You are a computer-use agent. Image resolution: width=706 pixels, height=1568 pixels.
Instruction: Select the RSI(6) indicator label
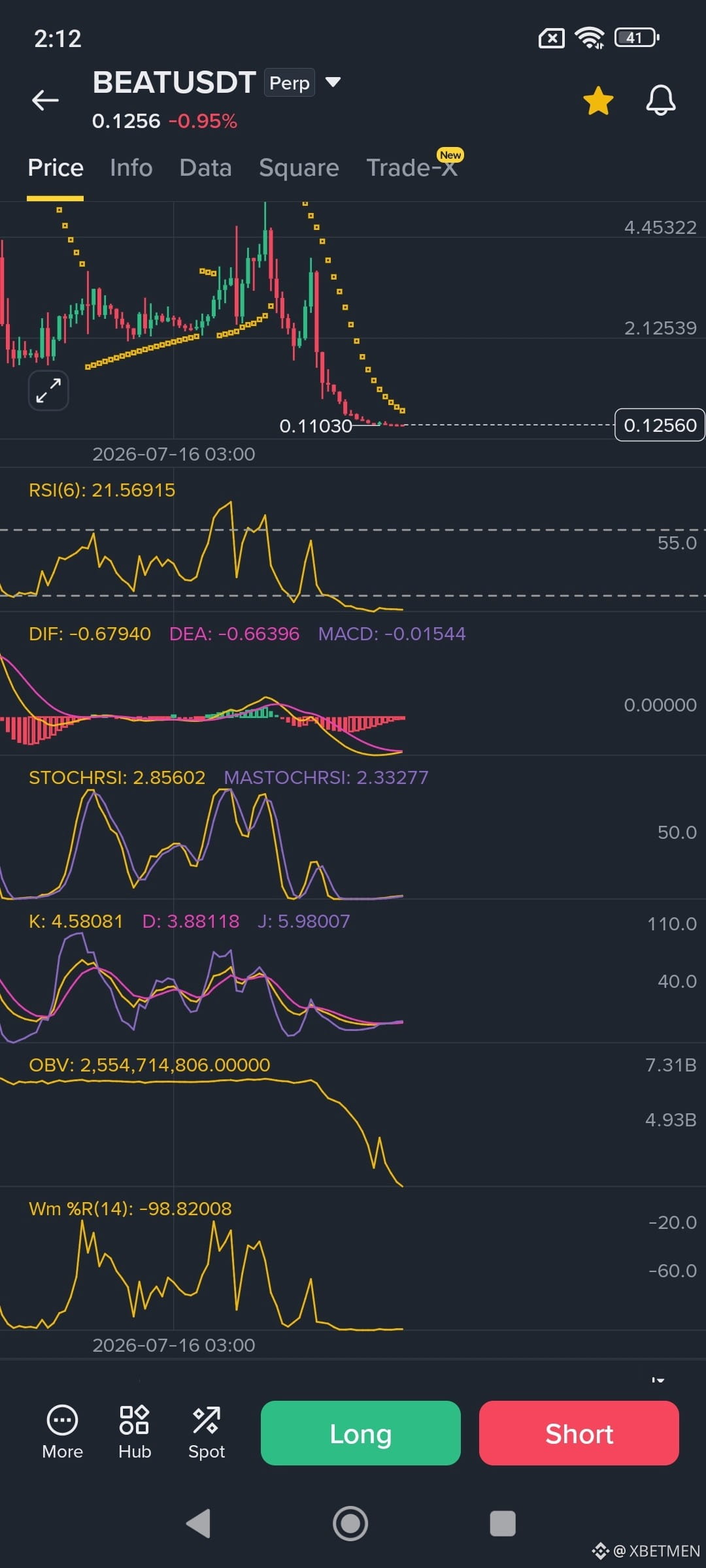pos(102,490)
